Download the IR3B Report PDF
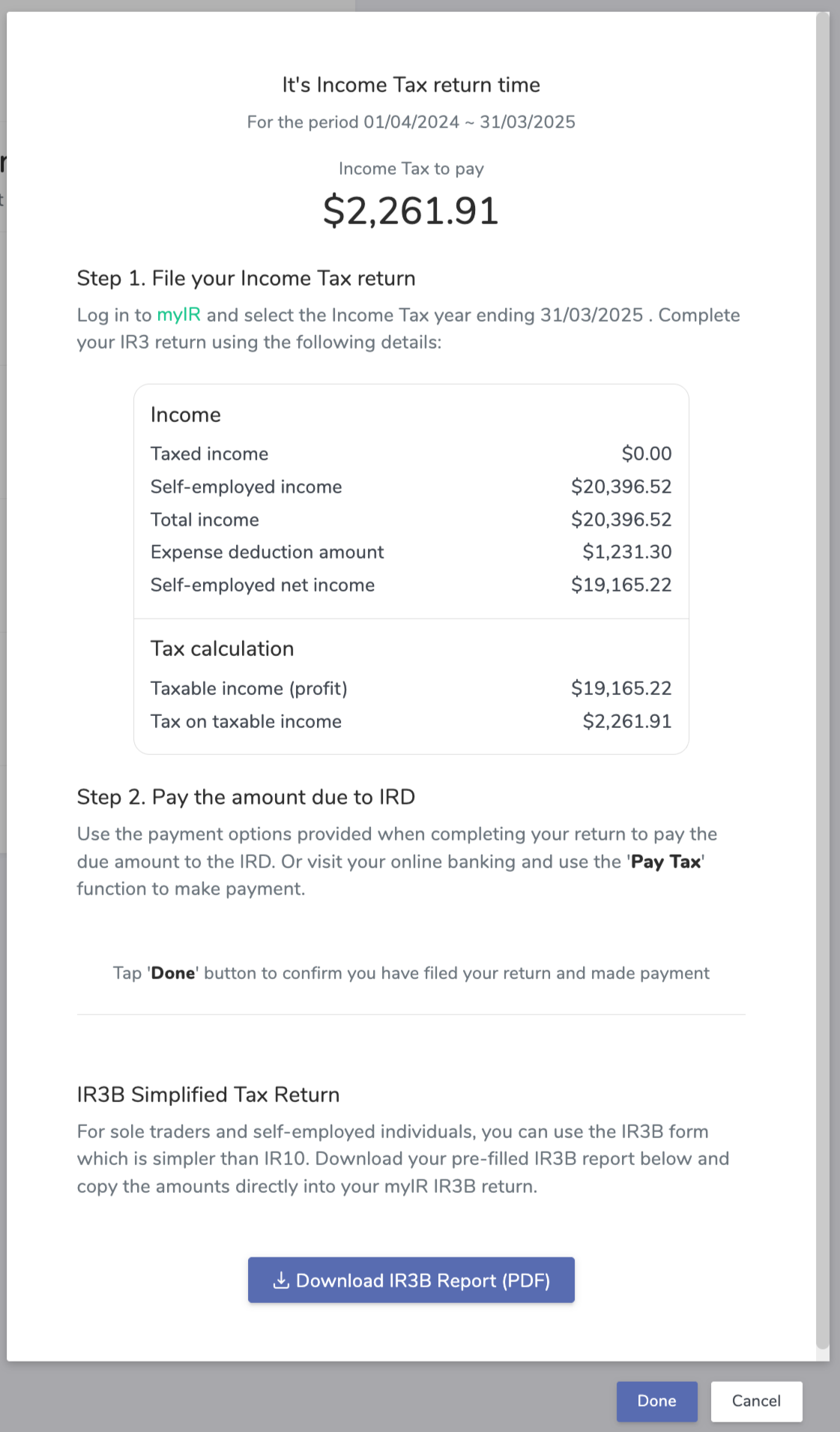 click(411, 1280)
